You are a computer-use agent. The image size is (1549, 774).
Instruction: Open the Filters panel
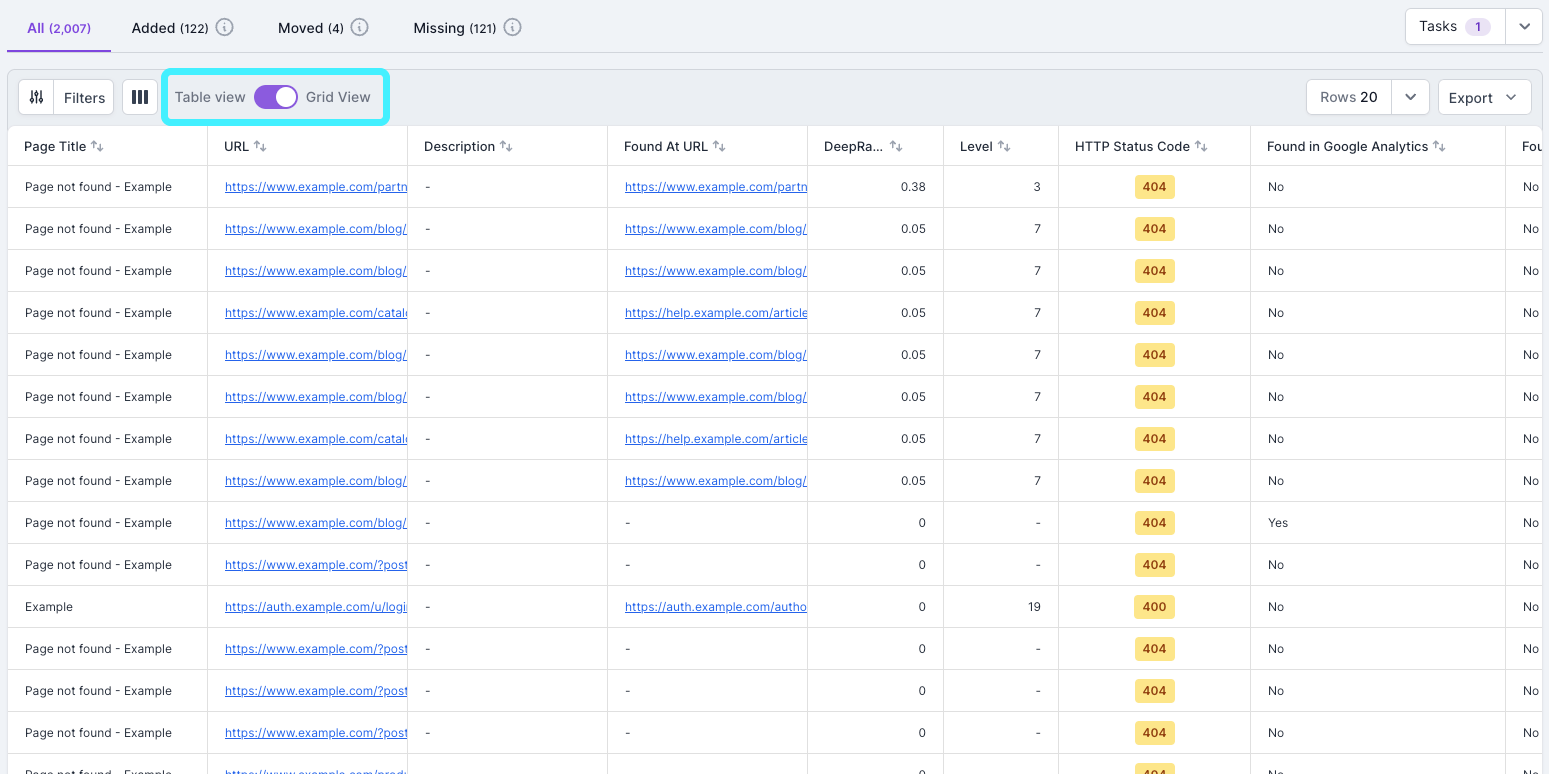tap(83, 97)
